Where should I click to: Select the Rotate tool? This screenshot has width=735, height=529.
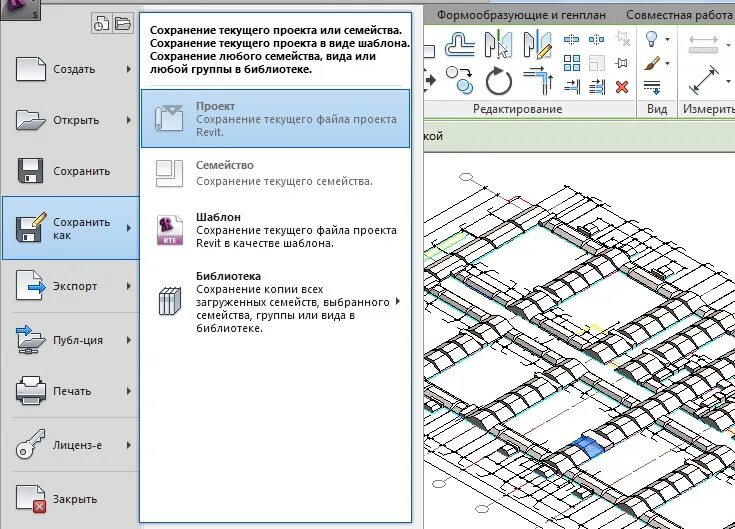tap(498, 81)
